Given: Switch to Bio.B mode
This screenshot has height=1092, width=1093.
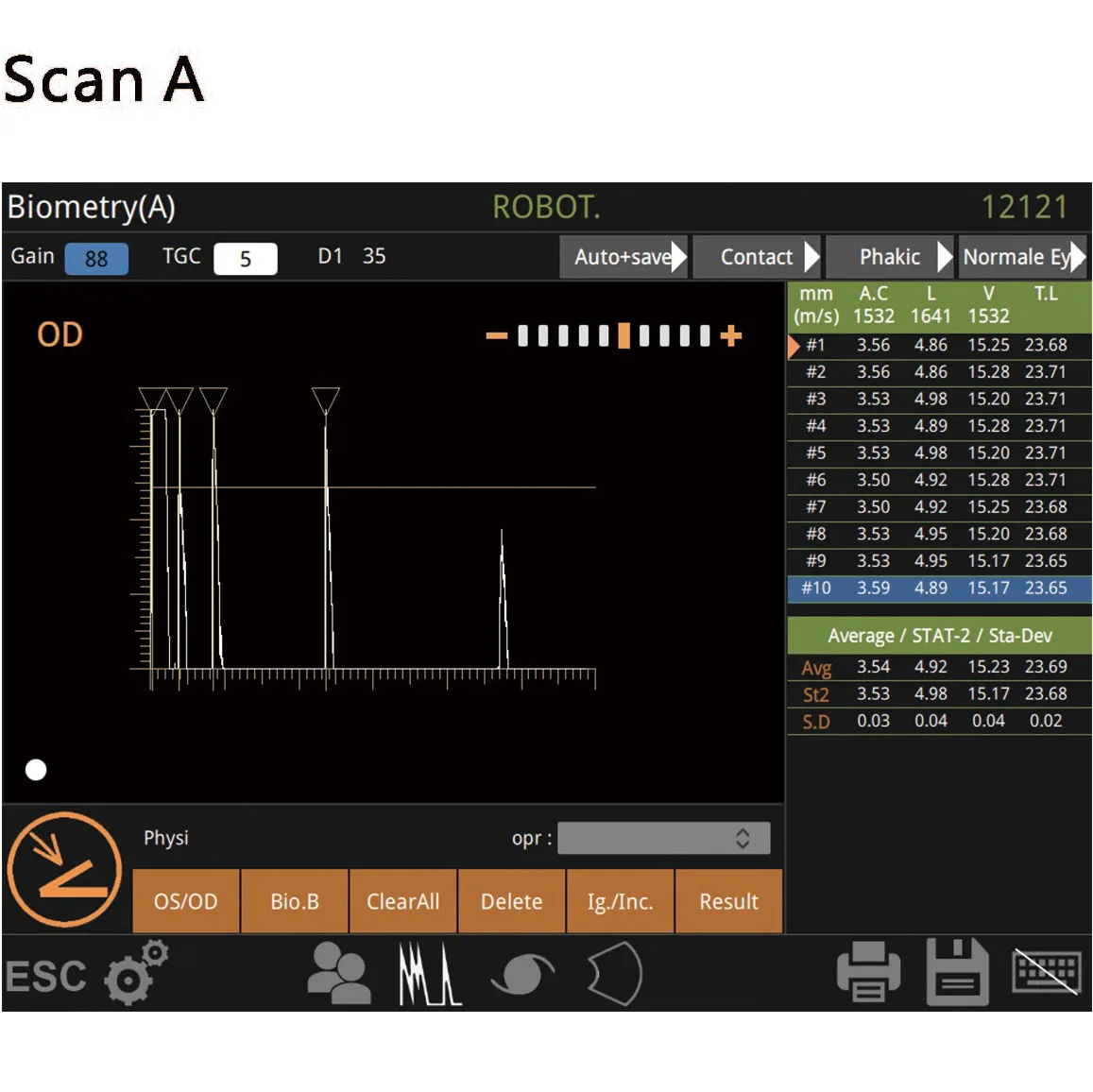Looking at the screenshot, I should [x=294, y=901].
